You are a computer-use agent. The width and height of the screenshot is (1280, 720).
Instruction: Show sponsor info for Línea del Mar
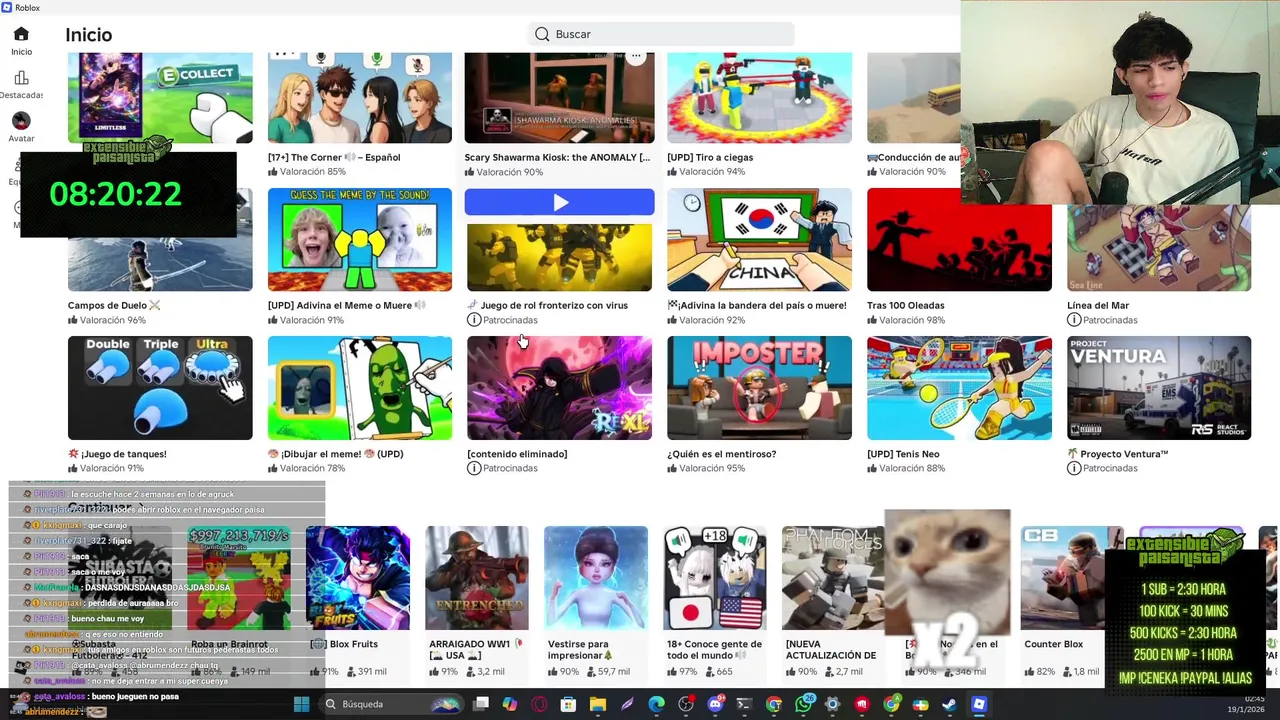click(1074, 320)
